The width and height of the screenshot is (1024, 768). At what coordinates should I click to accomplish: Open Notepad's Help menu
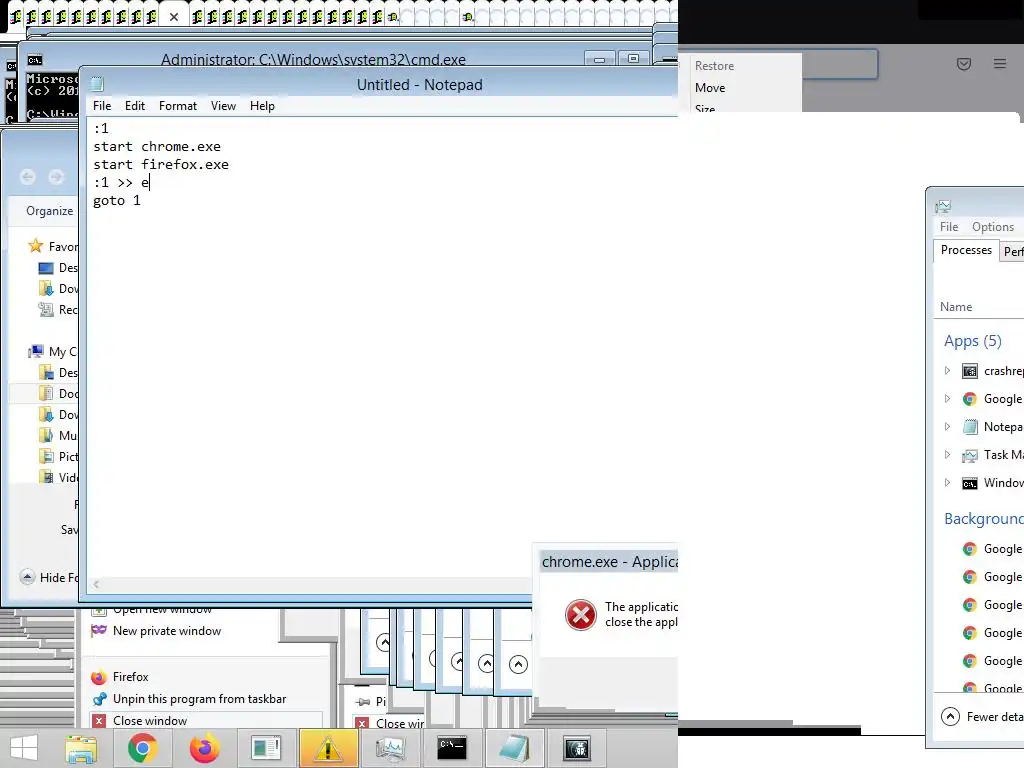pyautogui.click(x=262, y=106)
